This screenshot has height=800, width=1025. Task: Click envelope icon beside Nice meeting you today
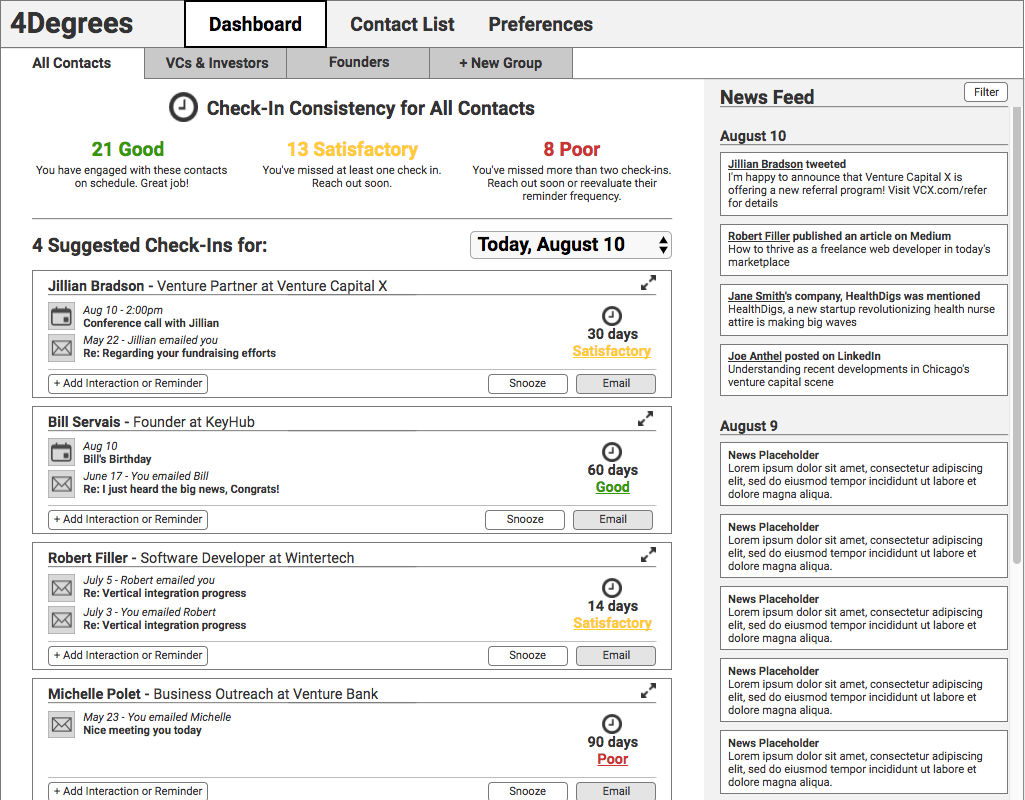[61, 724]
